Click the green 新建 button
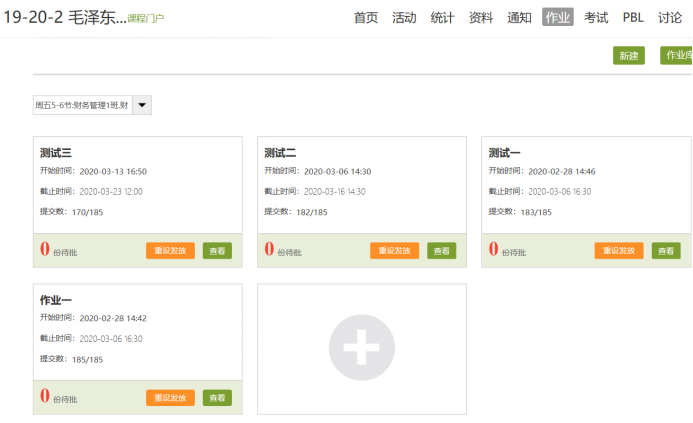The height and width of the screenshot is (423, 693). pos(628,56)
